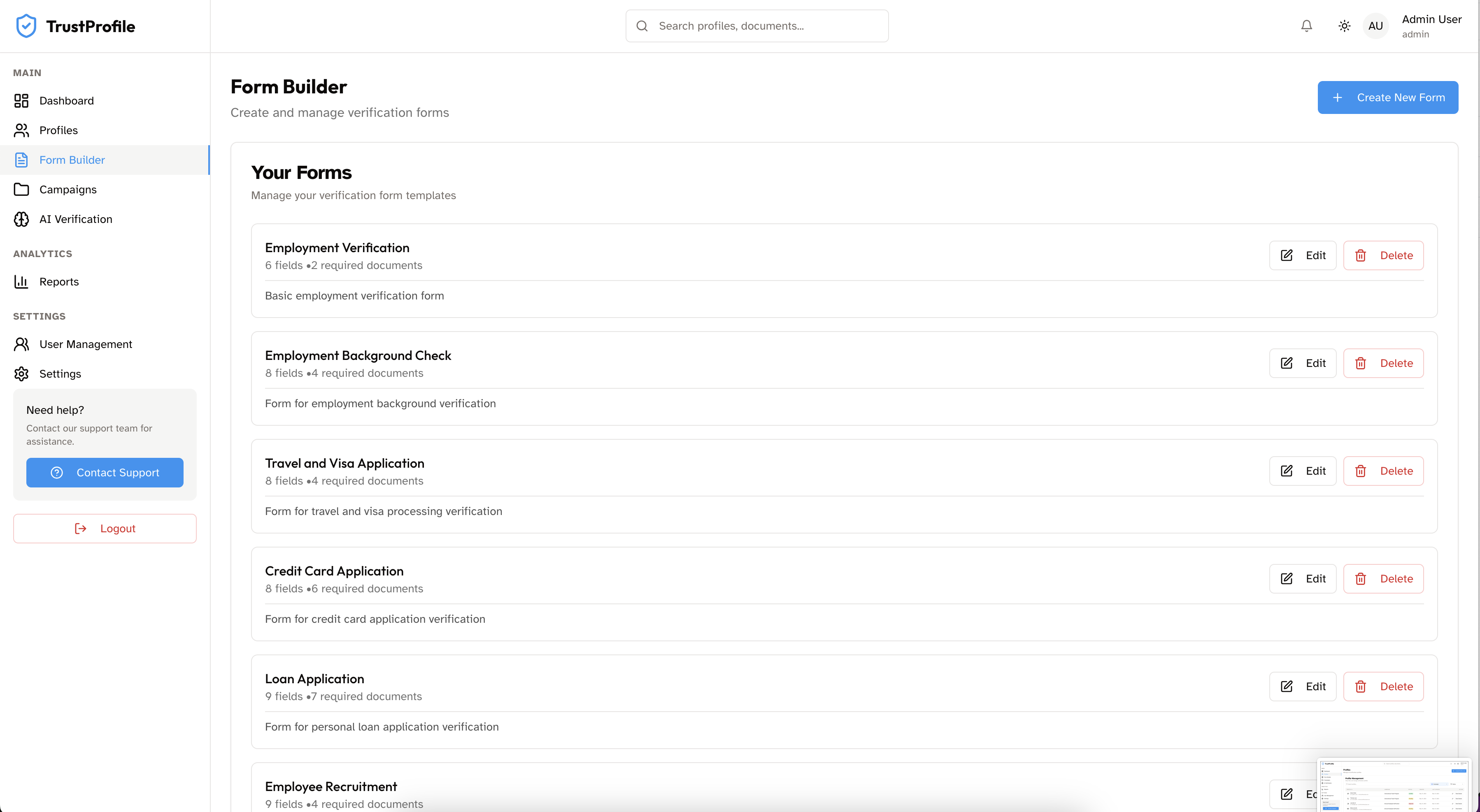1480x812 pixels.
Task: Toggle the light/dark theme sun icon
Action: pos(1345,26)
